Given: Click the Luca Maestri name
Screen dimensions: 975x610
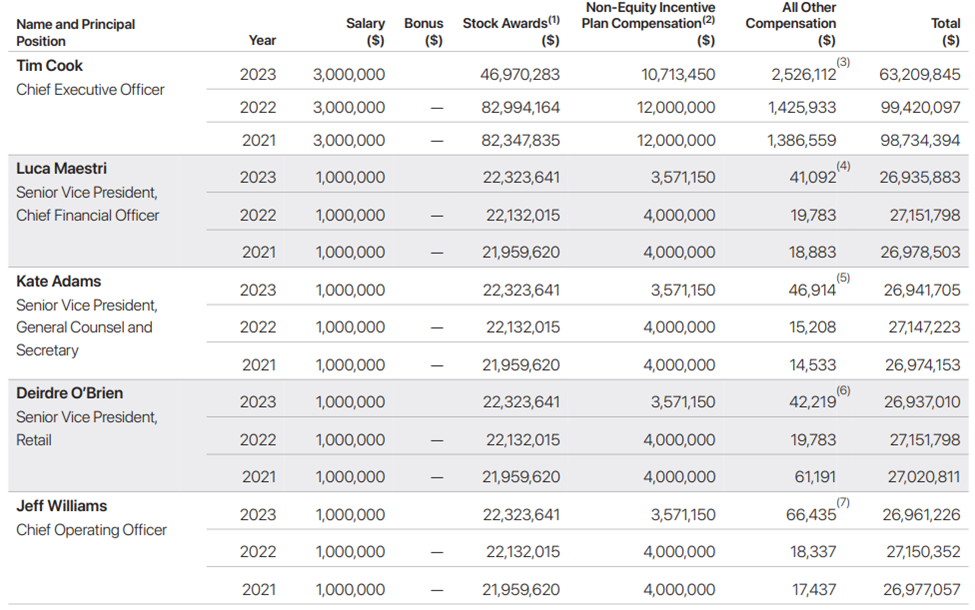Looking at the screenshot, I should 62,169.
